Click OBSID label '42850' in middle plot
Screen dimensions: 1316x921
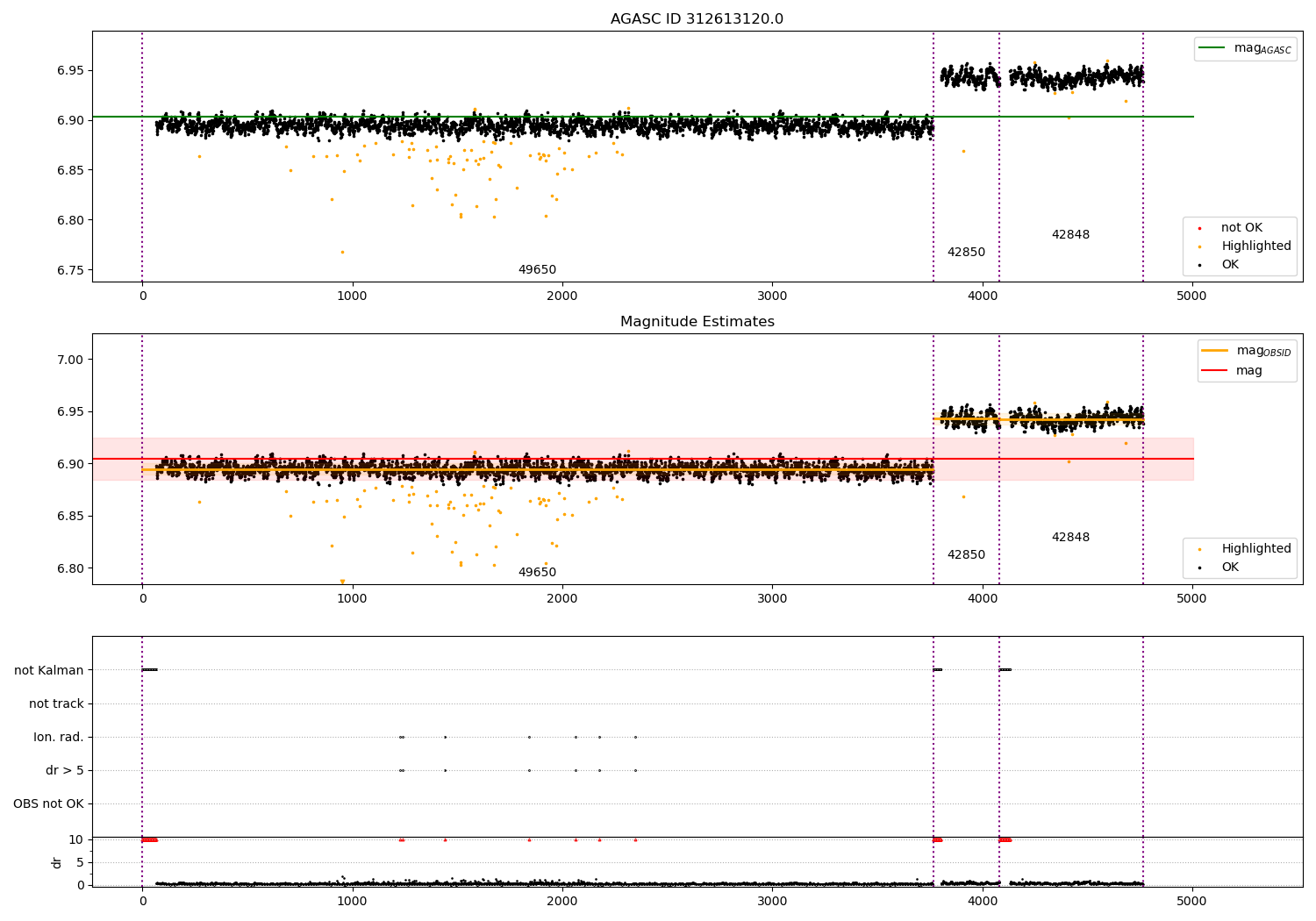tap(966, 555)
